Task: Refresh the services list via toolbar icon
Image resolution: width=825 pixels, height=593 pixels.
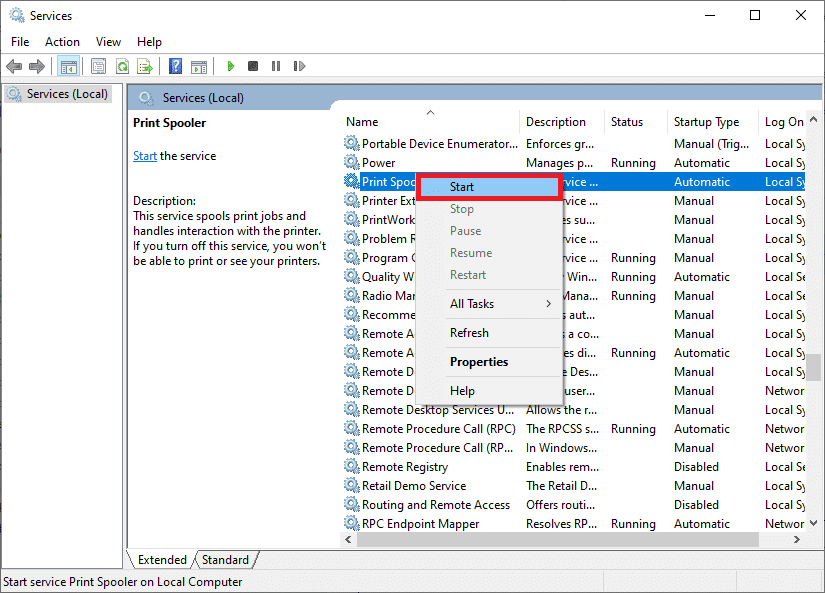Action: tap(121, 66)
